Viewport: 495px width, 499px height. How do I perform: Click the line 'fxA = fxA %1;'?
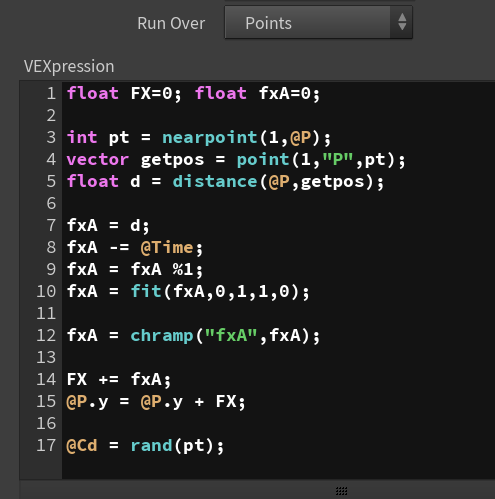pos(135,269)
